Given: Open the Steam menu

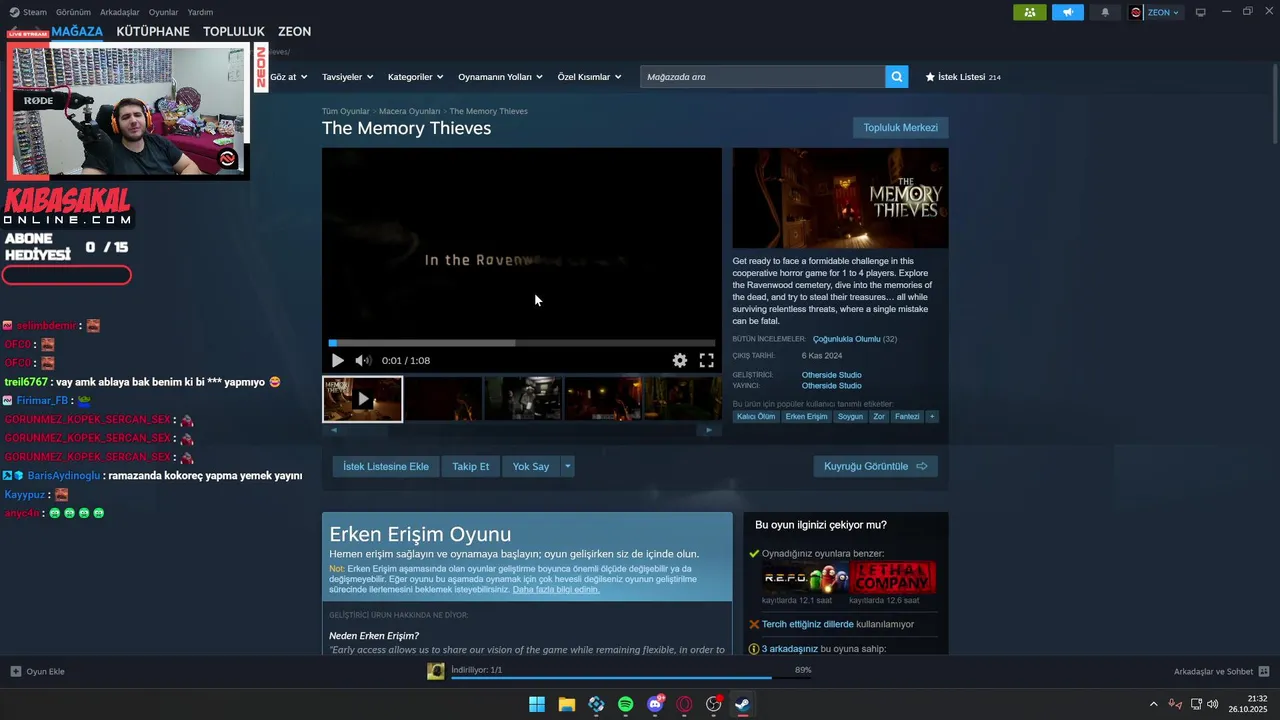Looking at the screenshot, I should click(x=34, y=12).
